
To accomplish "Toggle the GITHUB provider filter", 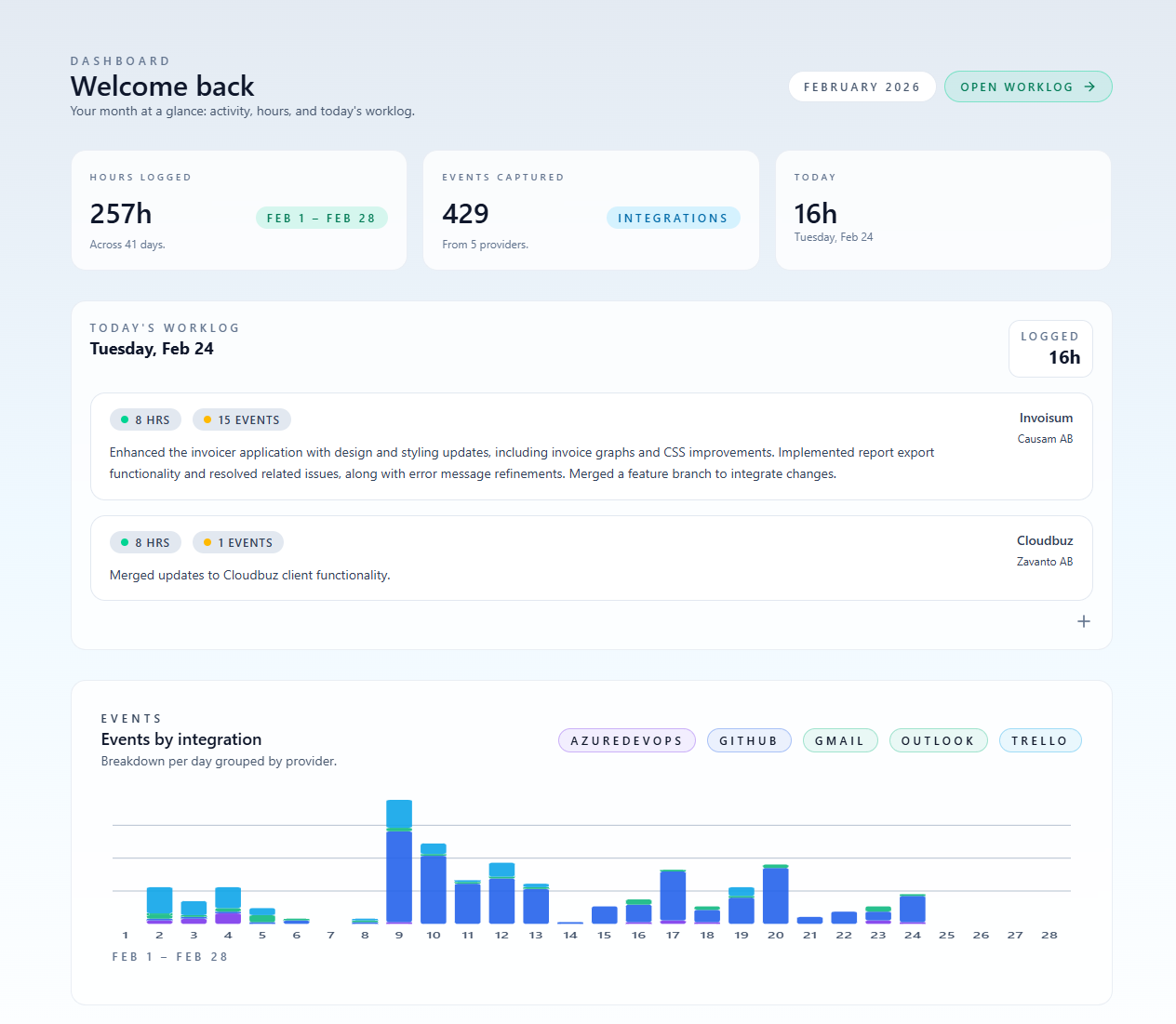I will [x=749, y=740].
